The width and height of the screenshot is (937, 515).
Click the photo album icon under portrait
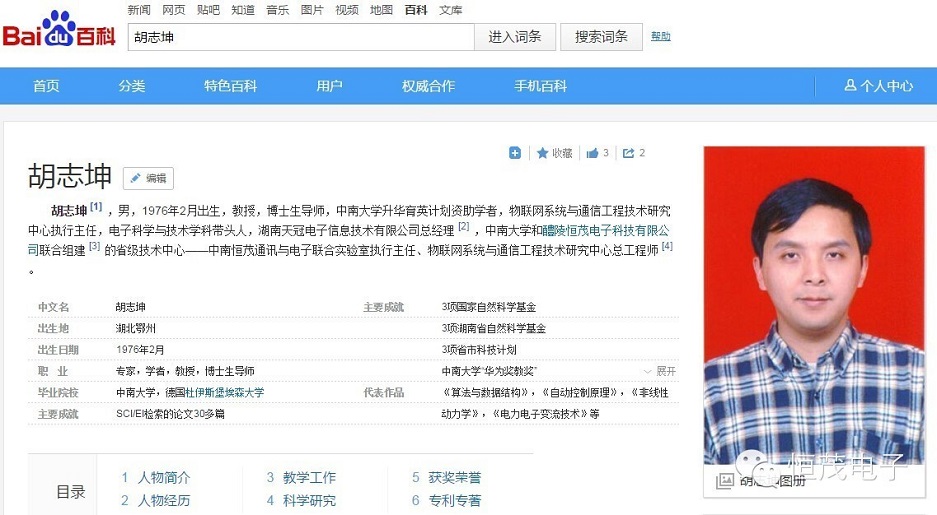pos(725,481)
